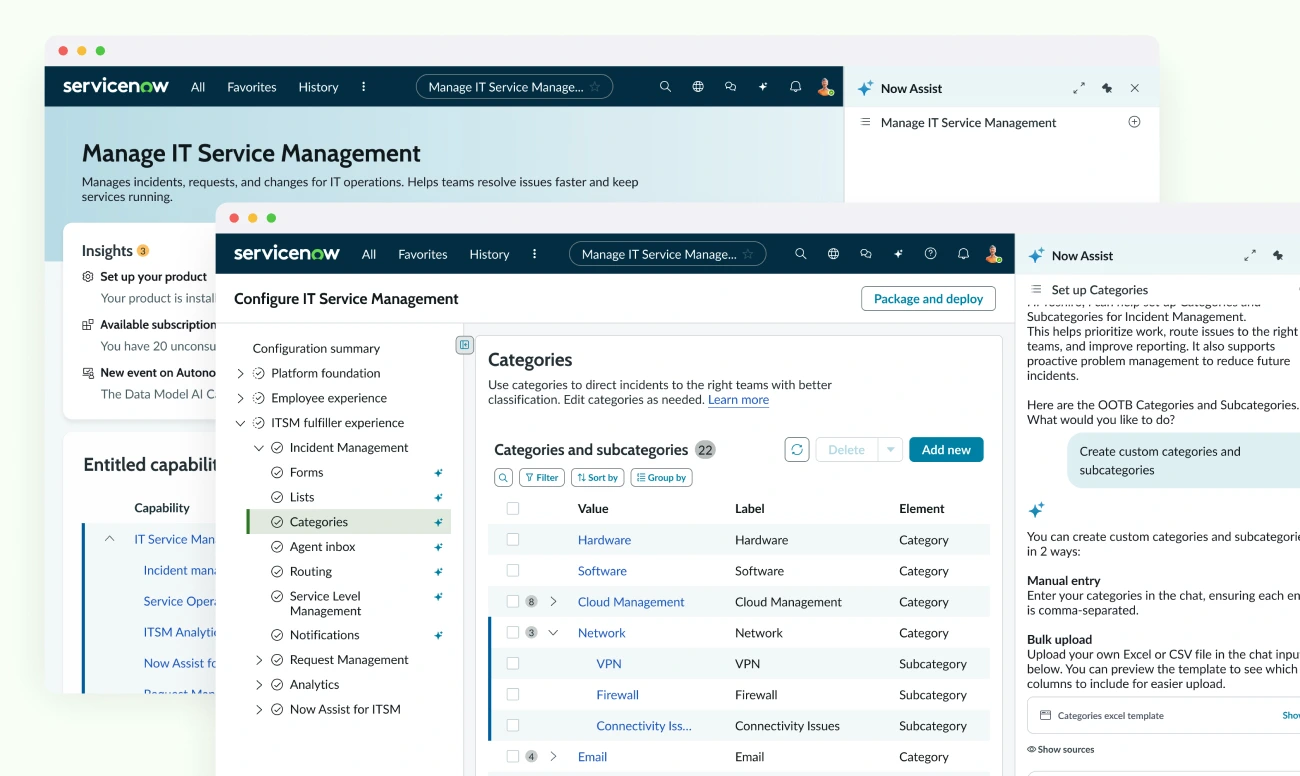
Task: Check the Cloud Management row checkbox
Action: [513, 601]
